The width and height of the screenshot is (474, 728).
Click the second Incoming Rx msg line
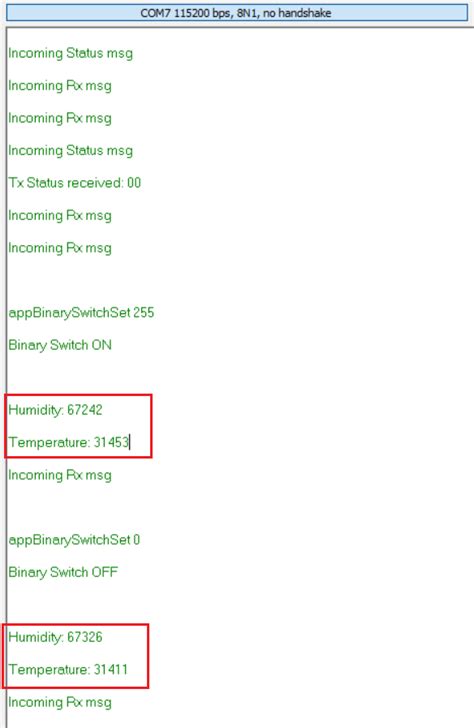click(x=60, y=118)
